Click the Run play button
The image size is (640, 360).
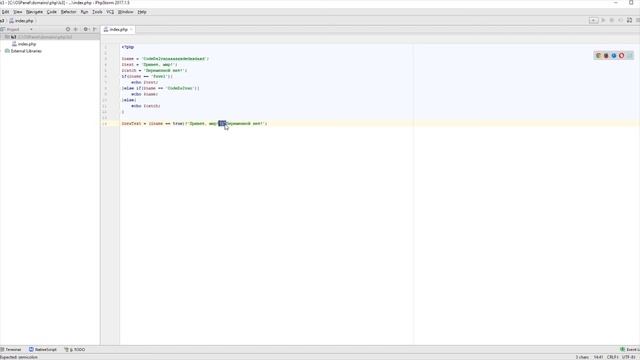[603, 20]
